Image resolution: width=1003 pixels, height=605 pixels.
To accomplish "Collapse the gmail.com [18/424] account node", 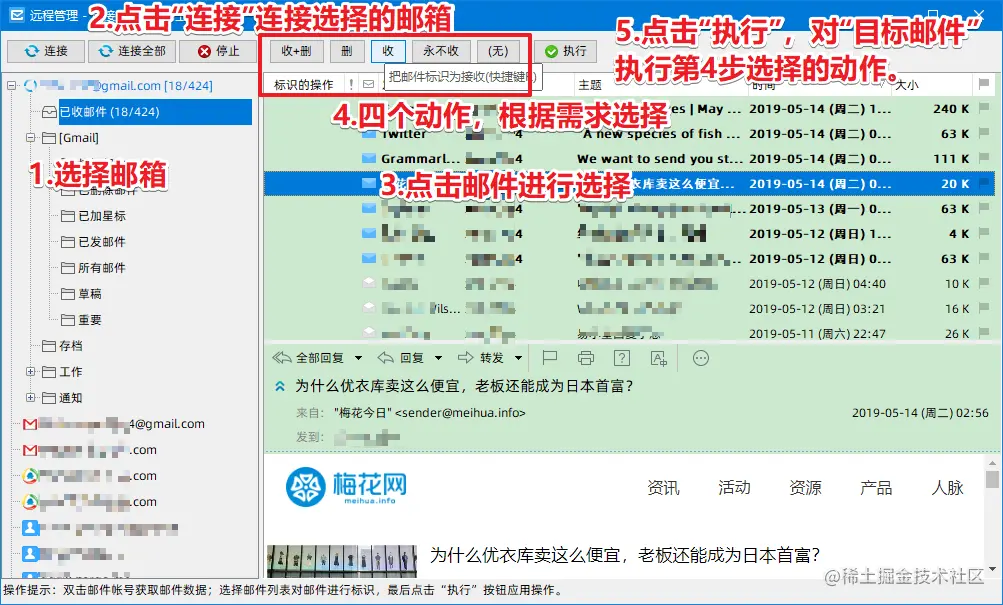I will 12,86.
